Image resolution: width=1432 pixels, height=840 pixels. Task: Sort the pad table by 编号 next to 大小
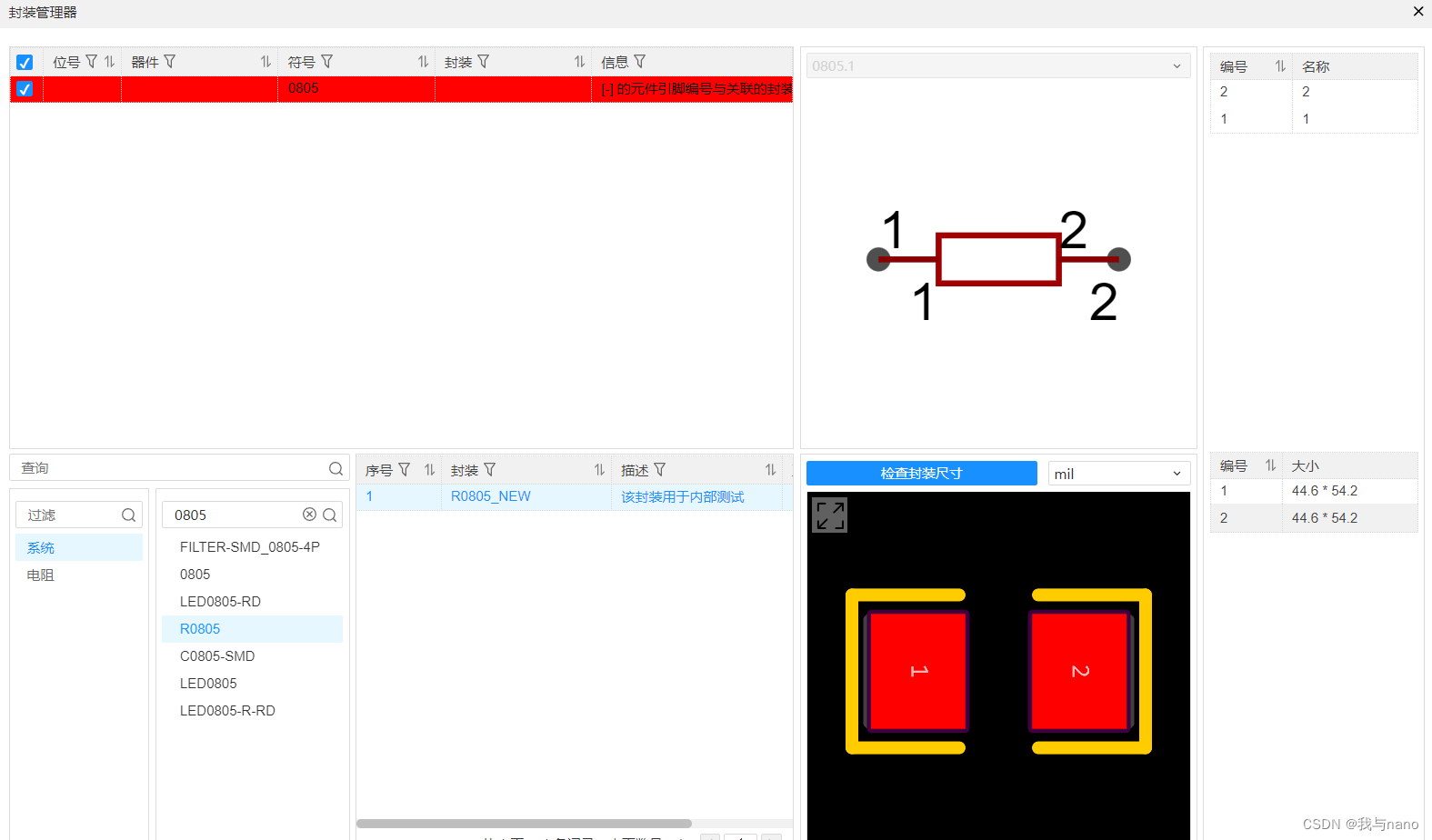(1270, 465)
